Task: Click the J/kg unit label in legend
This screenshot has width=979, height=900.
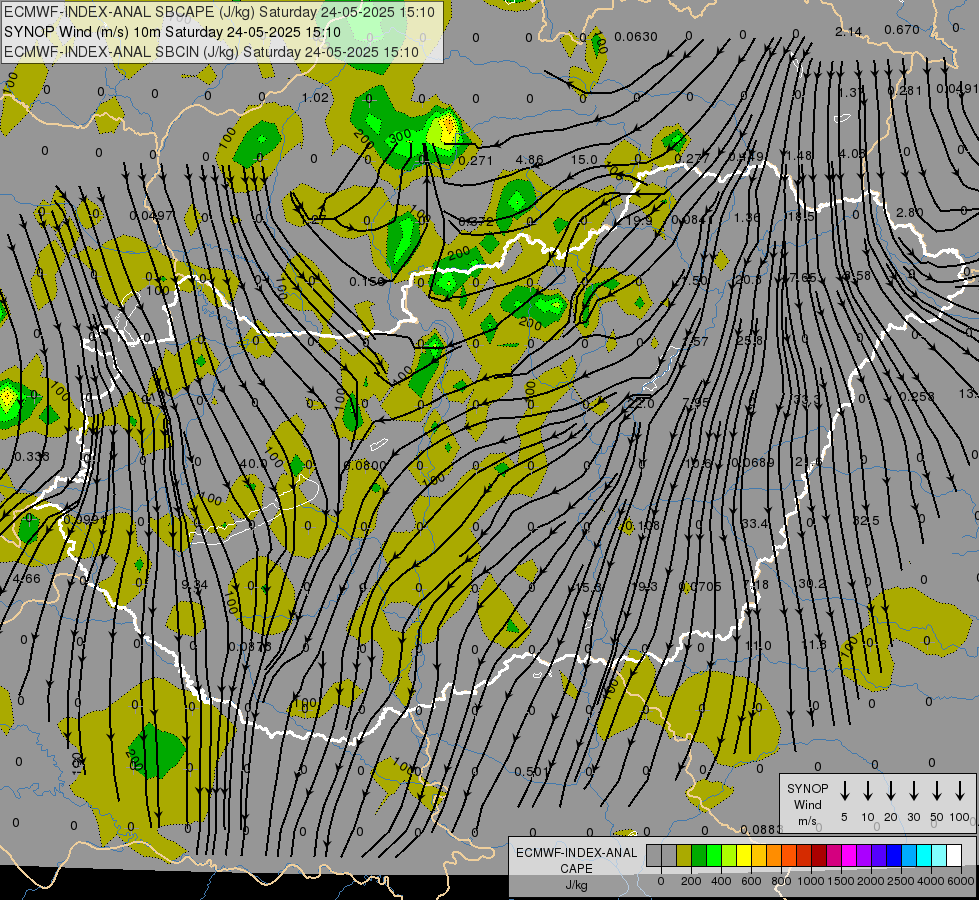Action: (x=576, y=885)
